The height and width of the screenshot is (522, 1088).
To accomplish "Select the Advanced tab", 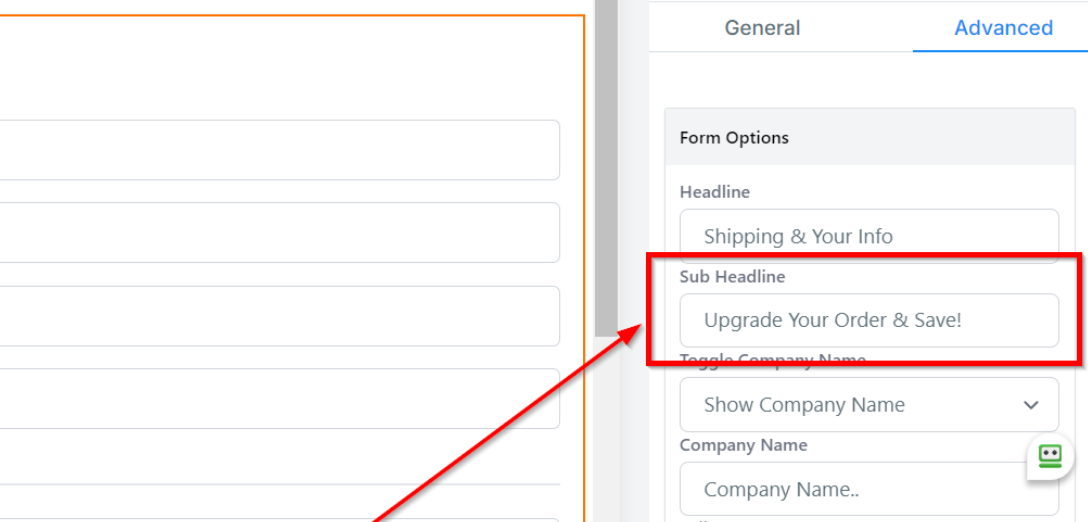I will (1002, 28).
